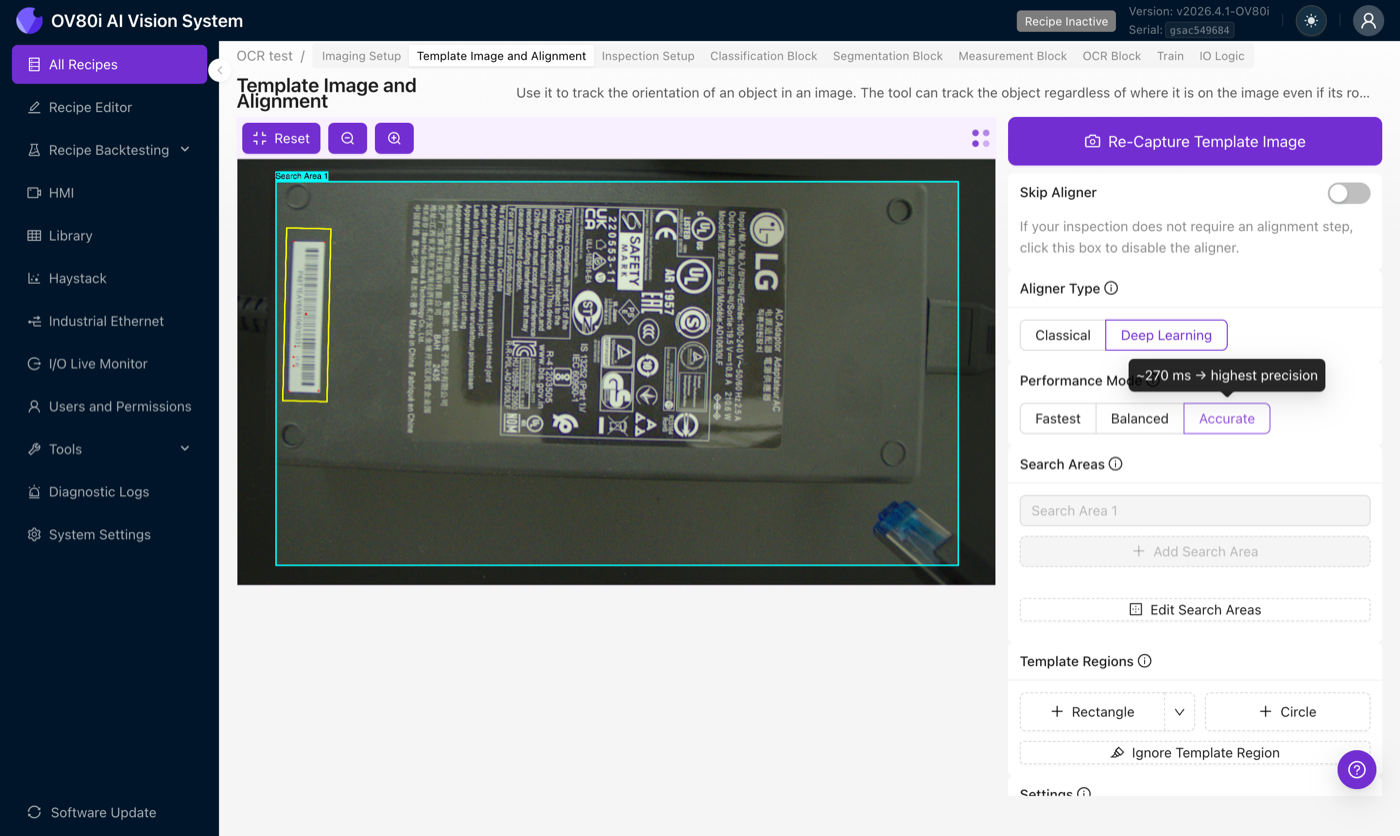This screenshot has height=836, width=1400.
Task: Click the zoom out magnifier icon
Action: pos(347,138)
